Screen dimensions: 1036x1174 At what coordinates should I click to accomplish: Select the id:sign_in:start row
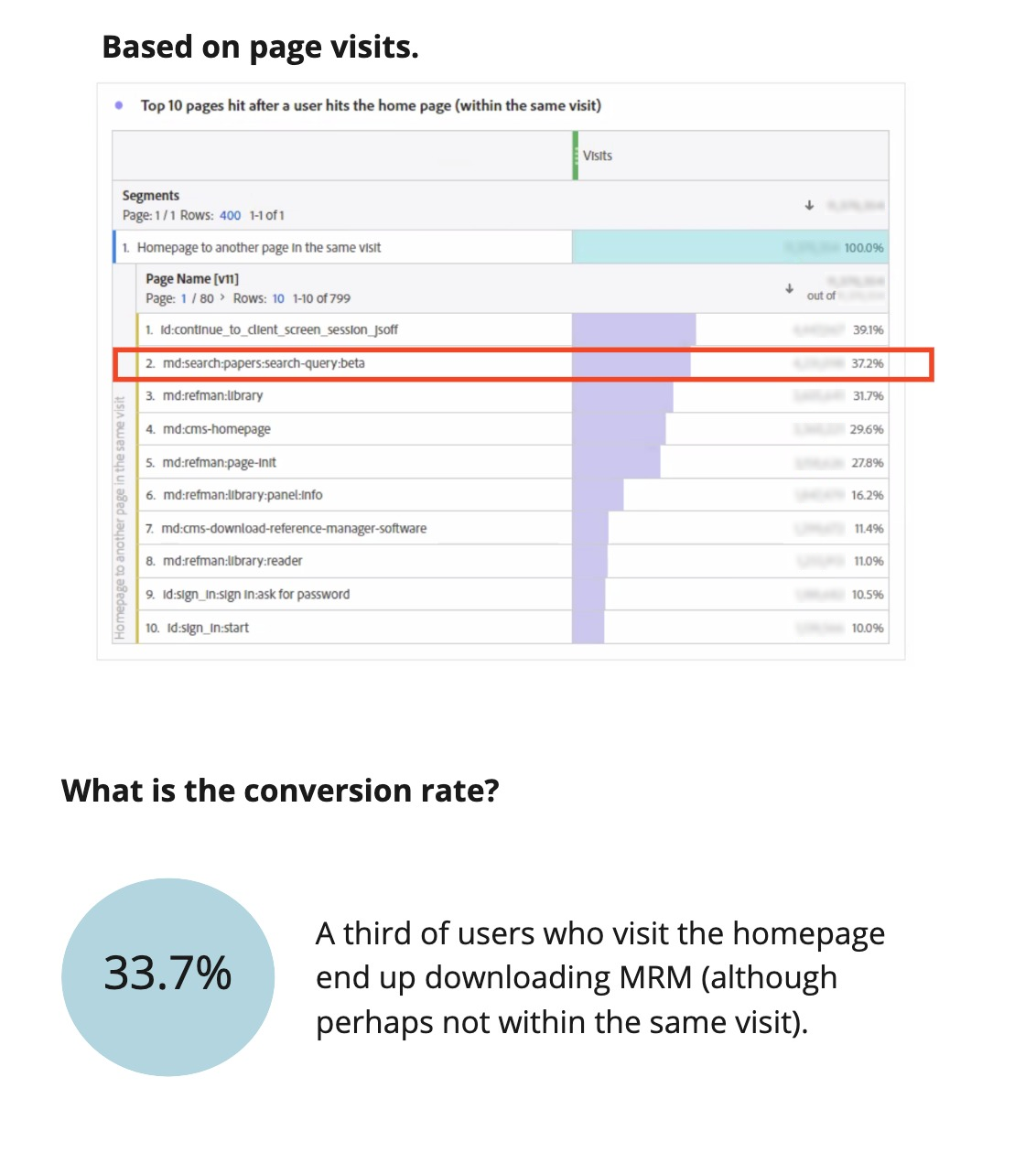tap(208, 628)
